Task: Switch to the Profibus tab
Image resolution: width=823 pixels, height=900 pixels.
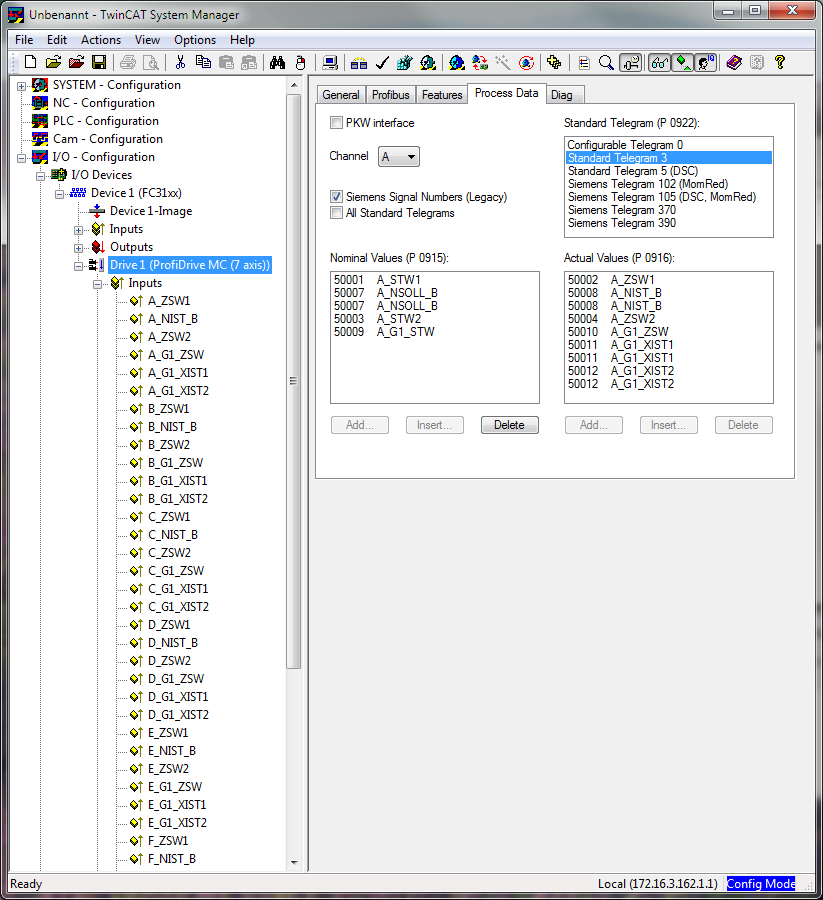Action: (x=390, y=95)
